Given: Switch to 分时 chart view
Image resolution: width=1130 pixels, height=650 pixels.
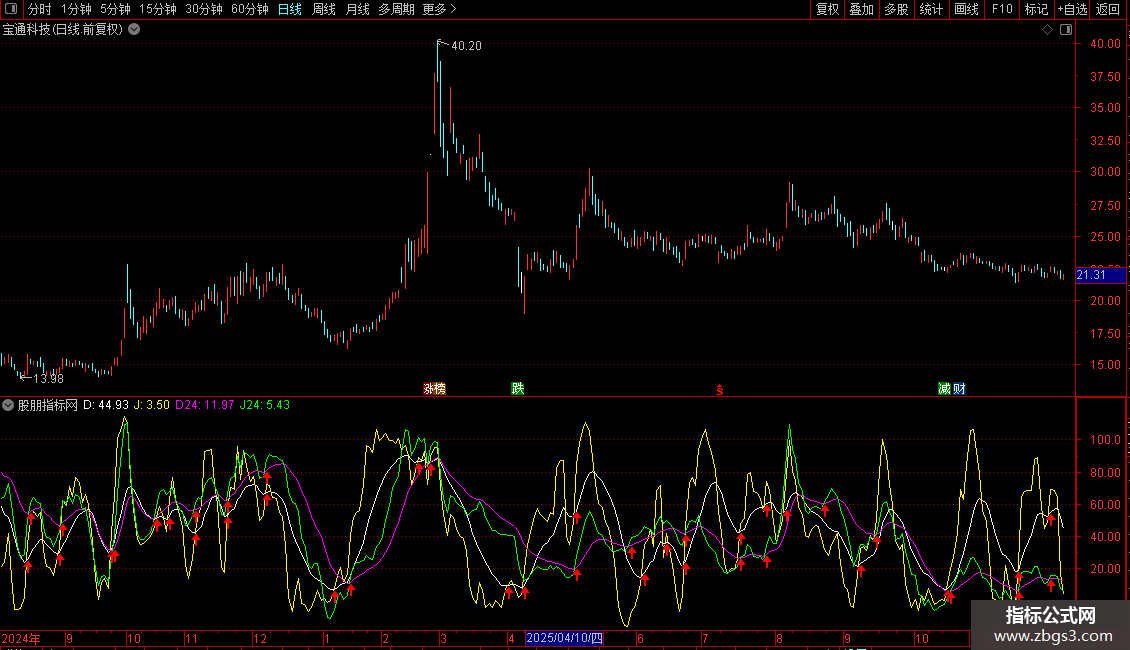Looking at the screenshot, I should coord(40,9).
